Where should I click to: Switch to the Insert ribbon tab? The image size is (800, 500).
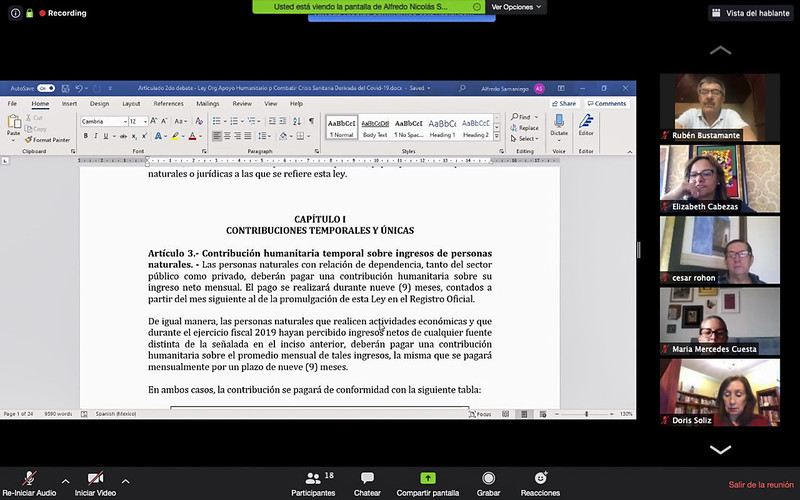click(69, 104)
